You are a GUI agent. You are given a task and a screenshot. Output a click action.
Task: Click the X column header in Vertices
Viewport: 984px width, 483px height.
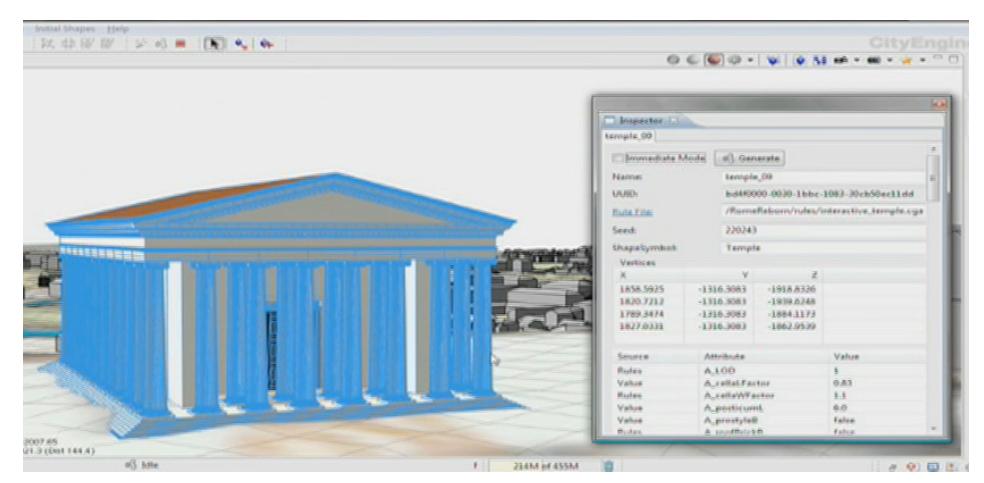[x=648, y=275]
